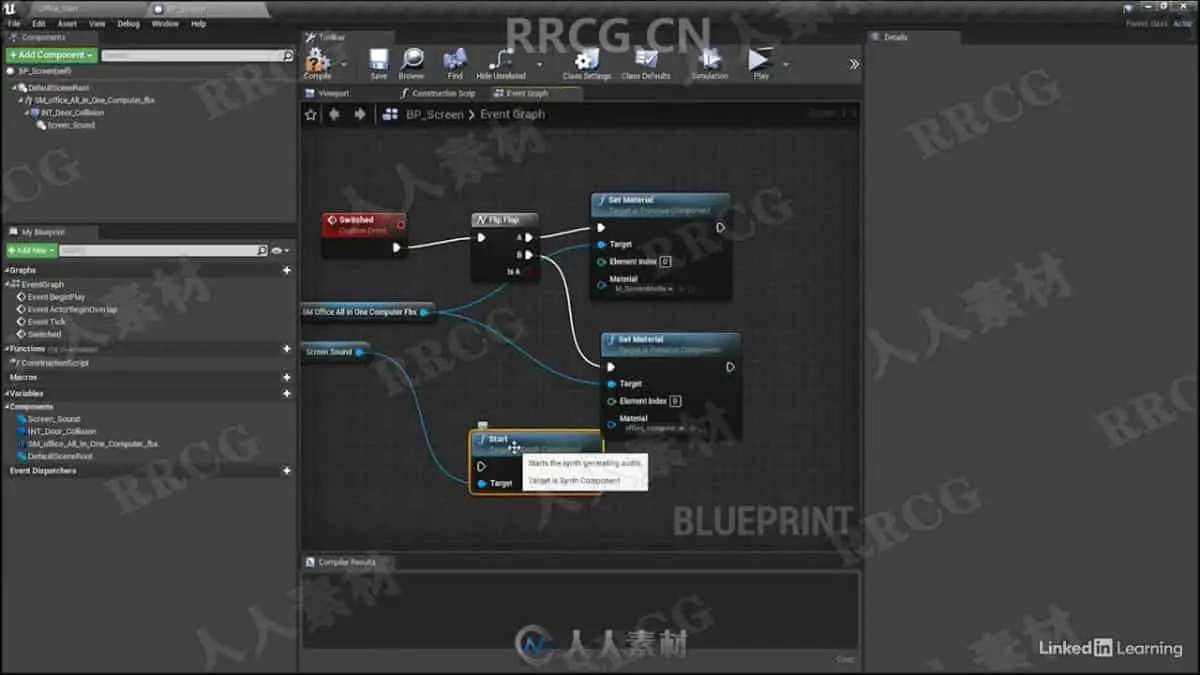Select the Switched event in My Blueprint
This screenshot has width=1200, height=675.
coord(44,334)
